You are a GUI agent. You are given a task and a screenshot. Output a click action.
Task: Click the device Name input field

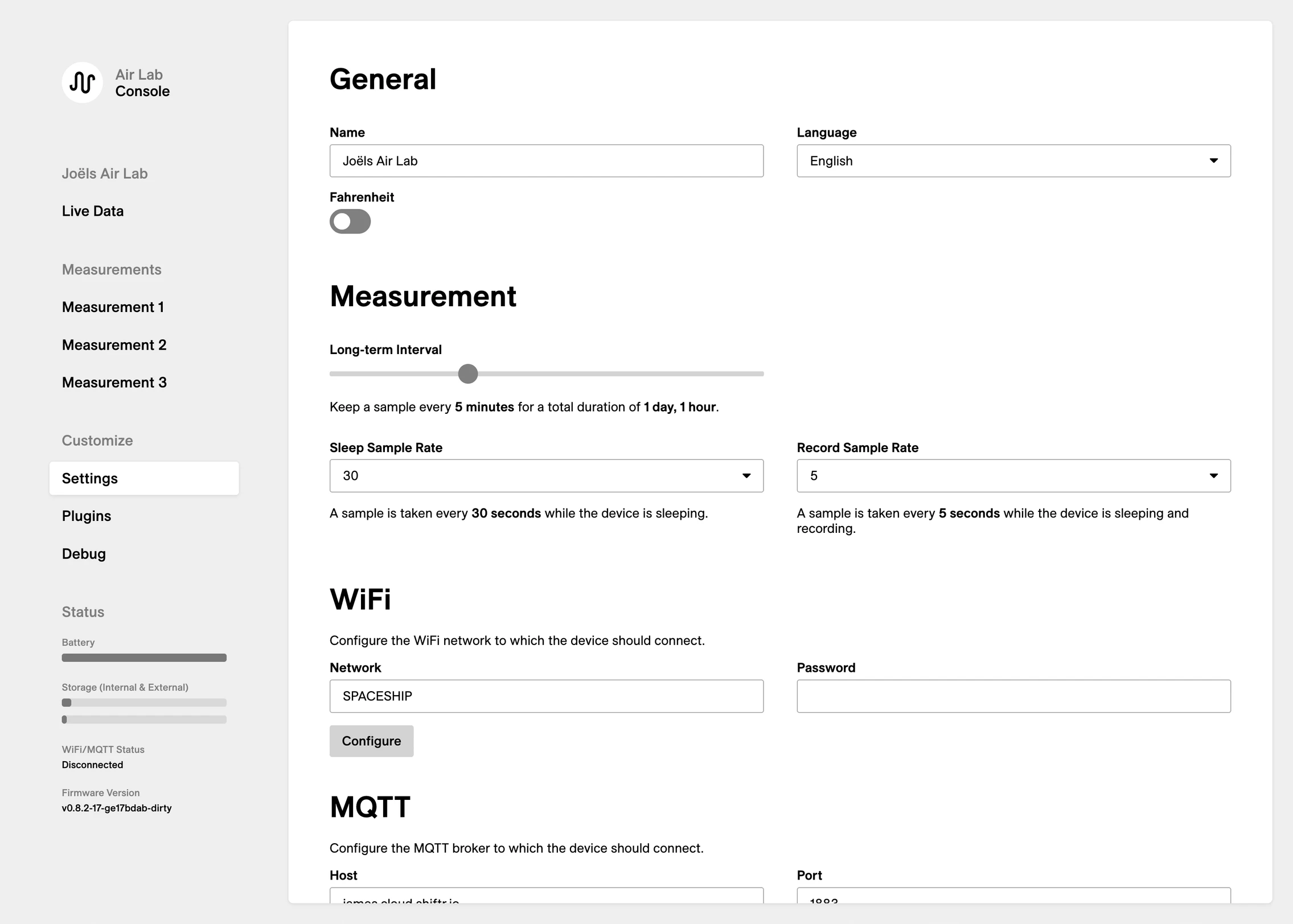pyautogui.click(x=546, y=161)
